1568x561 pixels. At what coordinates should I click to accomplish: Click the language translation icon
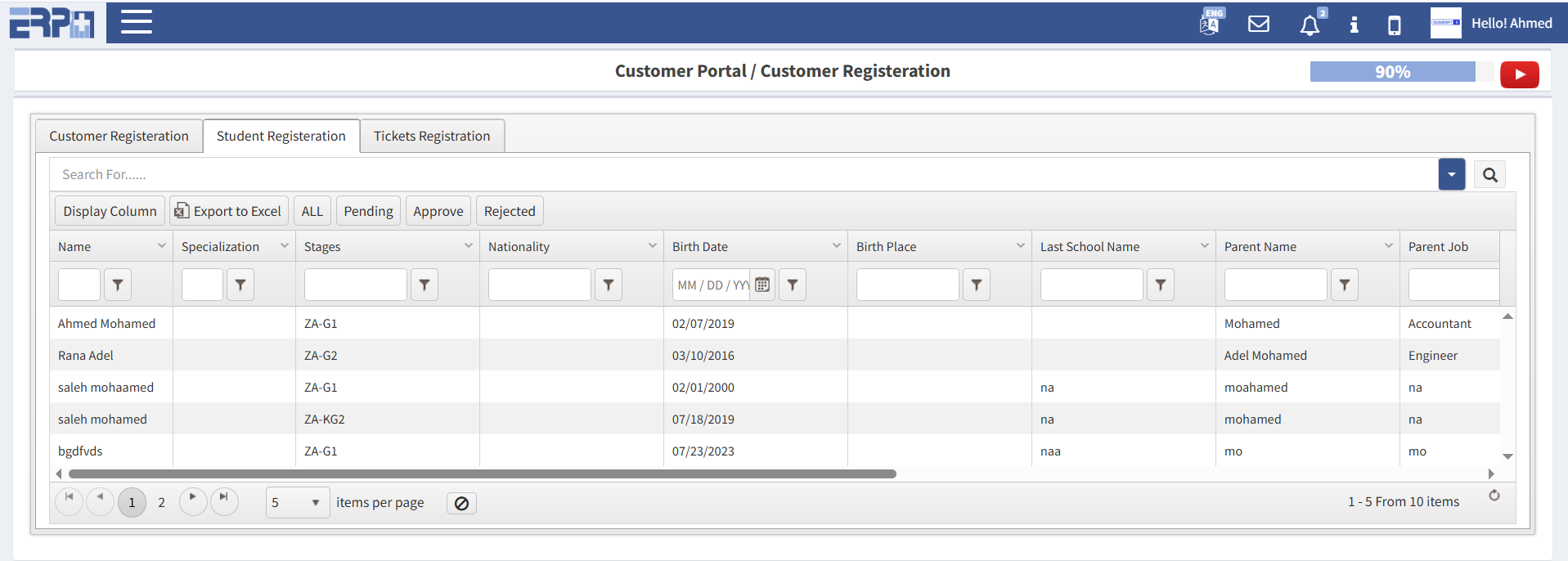(1211, 23)
